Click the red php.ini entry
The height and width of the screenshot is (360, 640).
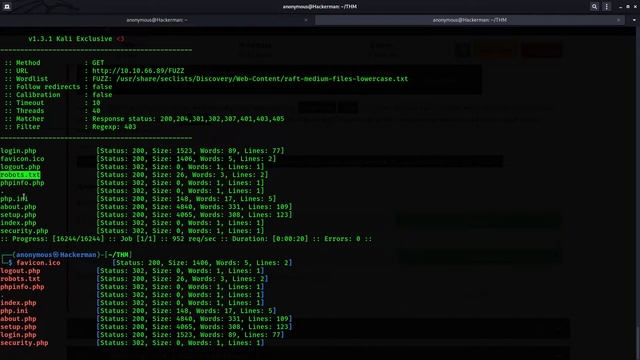(x=14, y=311)
